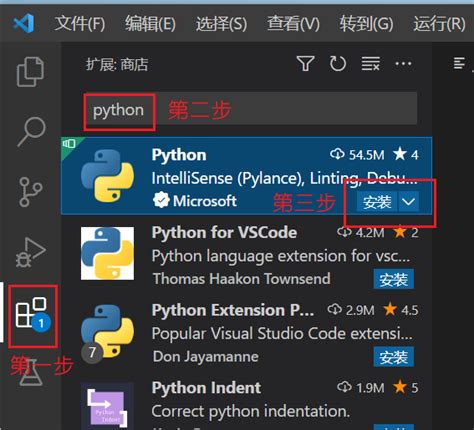Screen dimensions: 474x430
Task: Click the 'Python language extension for vsc...' description
Action: point(281,256)
